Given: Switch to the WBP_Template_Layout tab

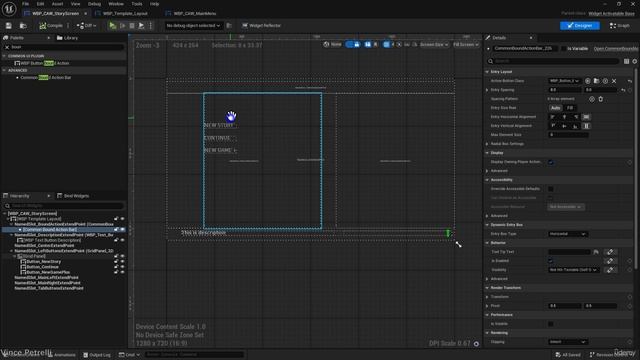Looking at the screenshot, I should [x=125, y=13].
